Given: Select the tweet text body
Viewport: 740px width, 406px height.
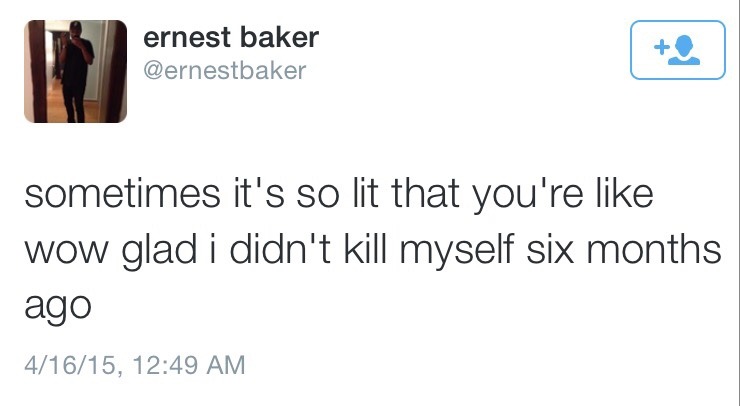Looking at the screenshot, I should click(x=373, y=249).
